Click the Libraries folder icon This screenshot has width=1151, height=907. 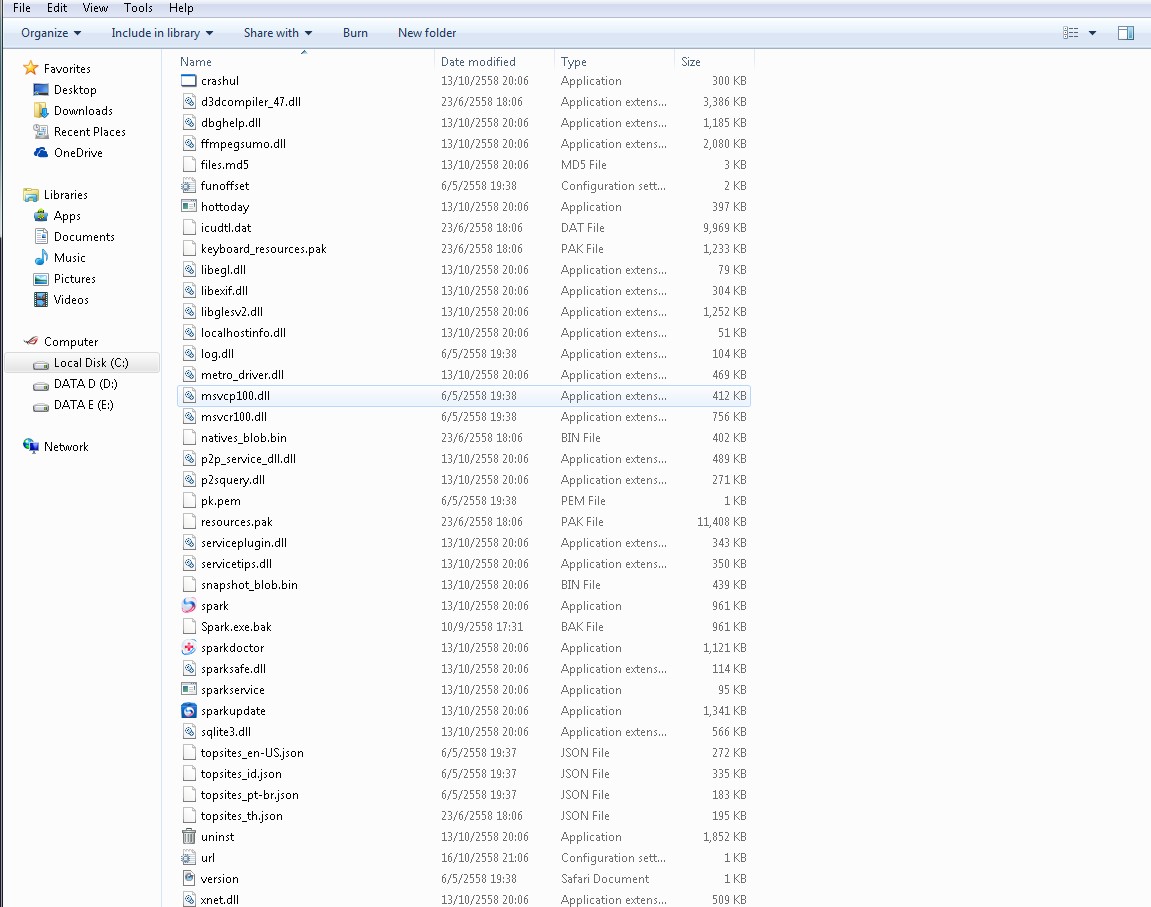(x=30, y=194)
